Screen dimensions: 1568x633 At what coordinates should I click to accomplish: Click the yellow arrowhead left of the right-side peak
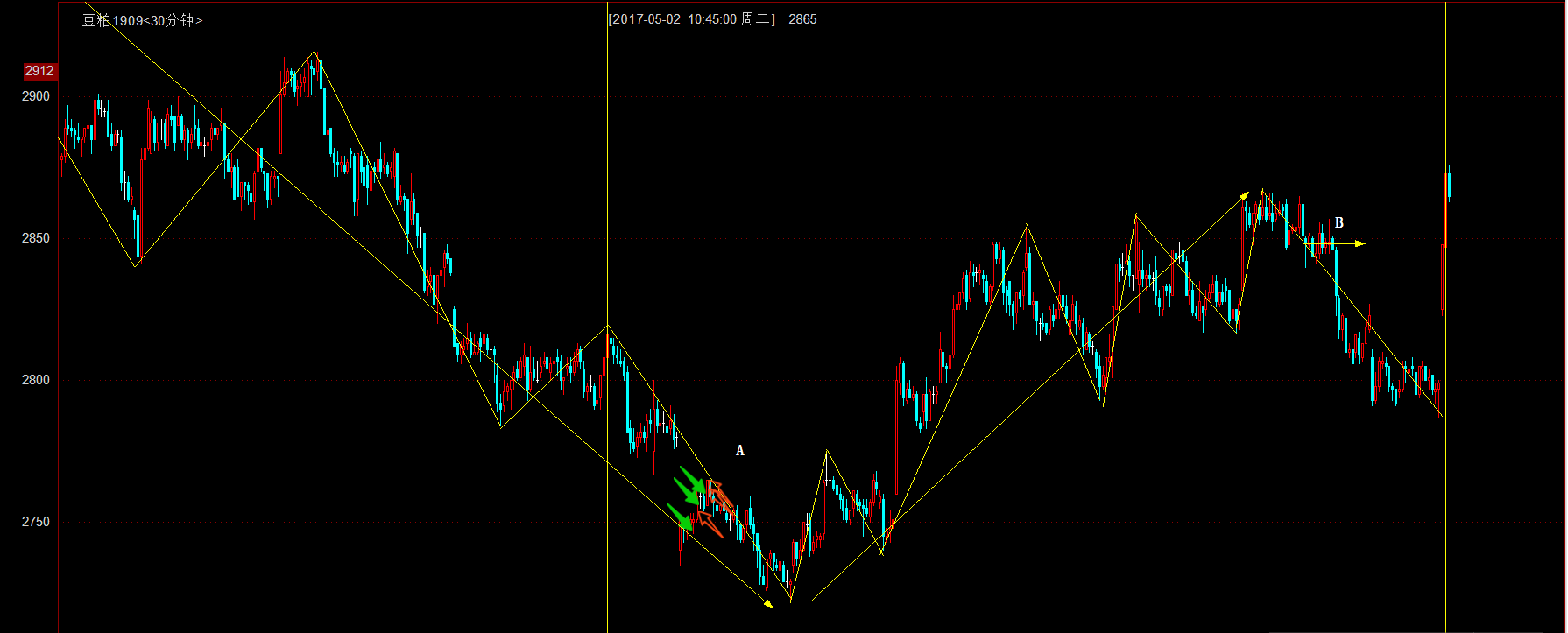tap(1244, 195)
